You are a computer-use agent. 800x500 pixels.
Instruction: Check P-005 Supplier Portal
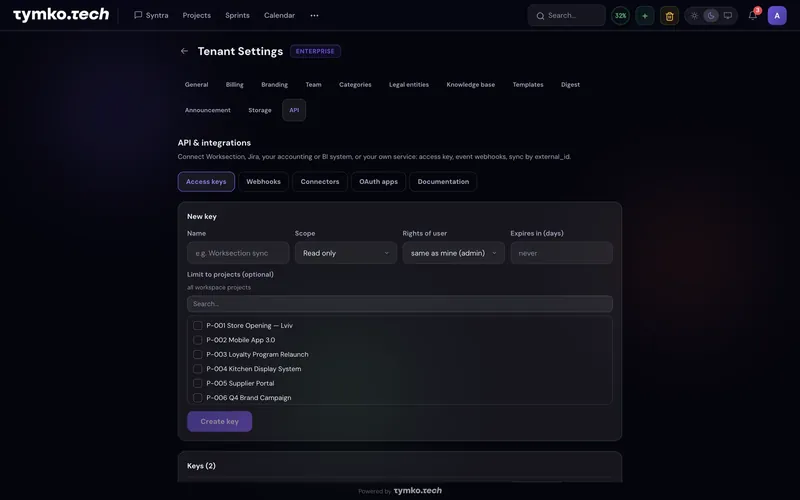197,383
